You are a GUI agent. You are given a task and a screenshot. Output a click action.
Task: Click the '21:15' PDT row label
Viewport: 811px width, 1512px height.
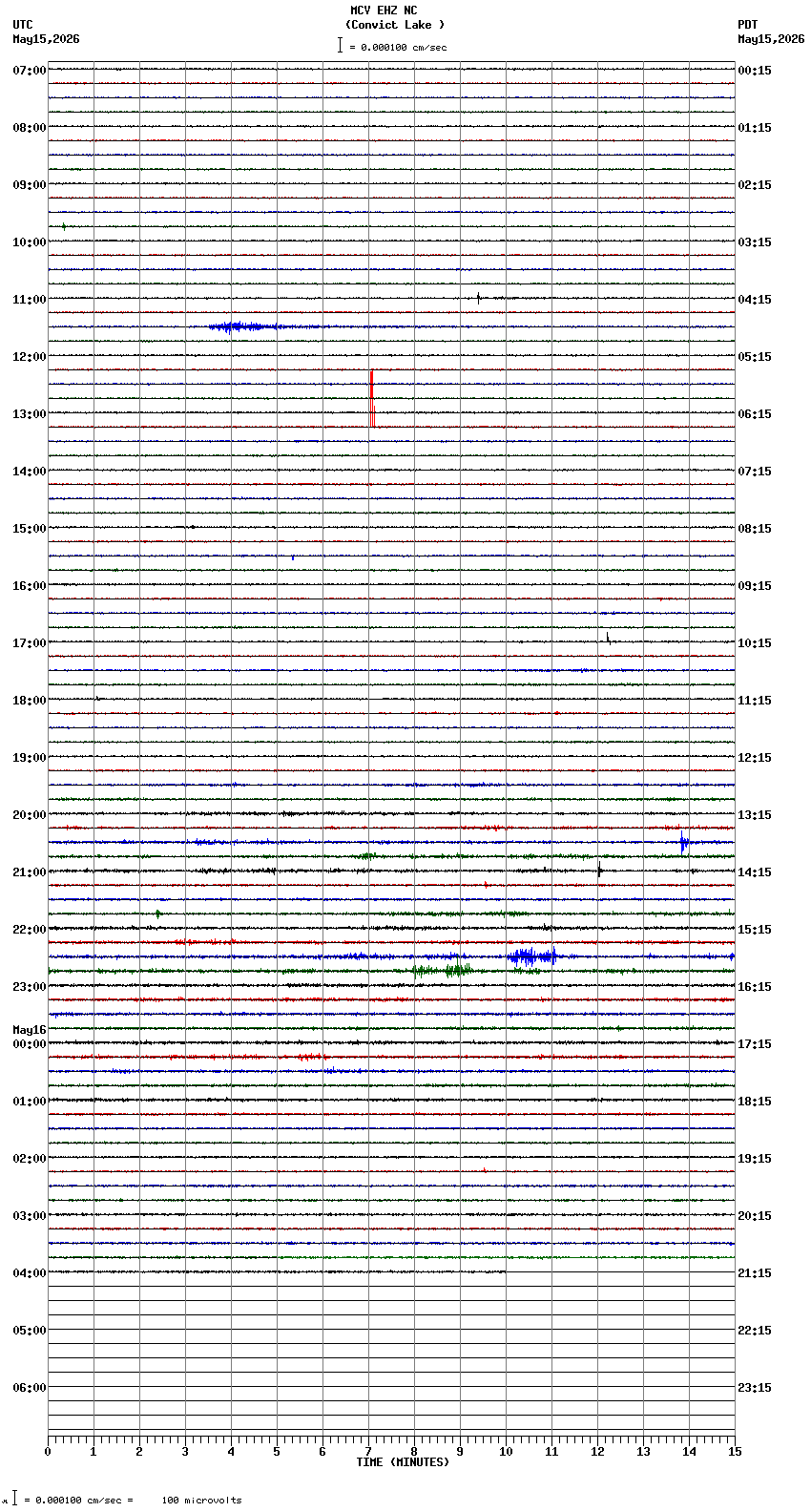(755, 1273)
